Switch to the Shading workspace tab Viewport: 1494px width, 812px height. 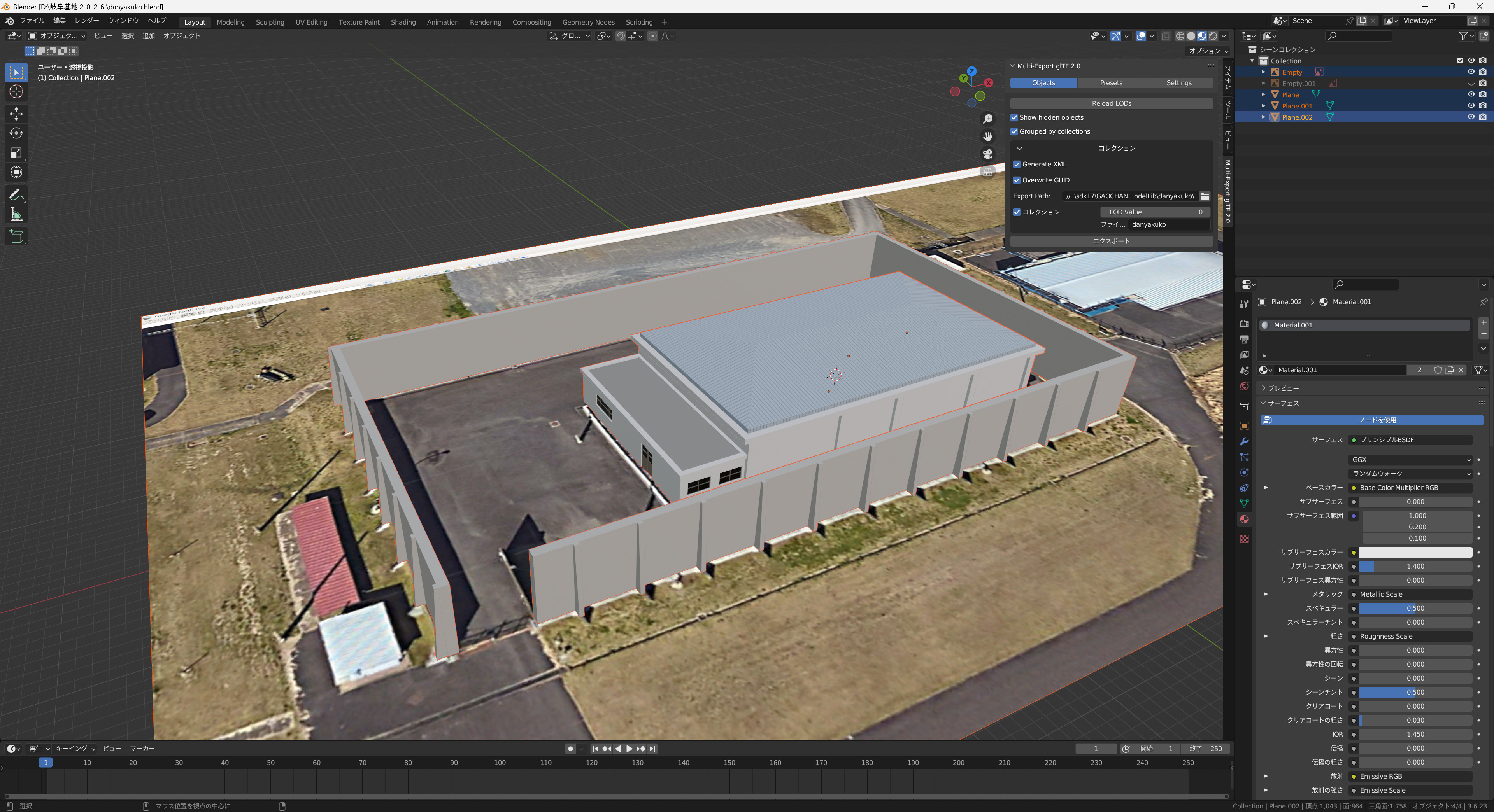click(x=403, y=22)
